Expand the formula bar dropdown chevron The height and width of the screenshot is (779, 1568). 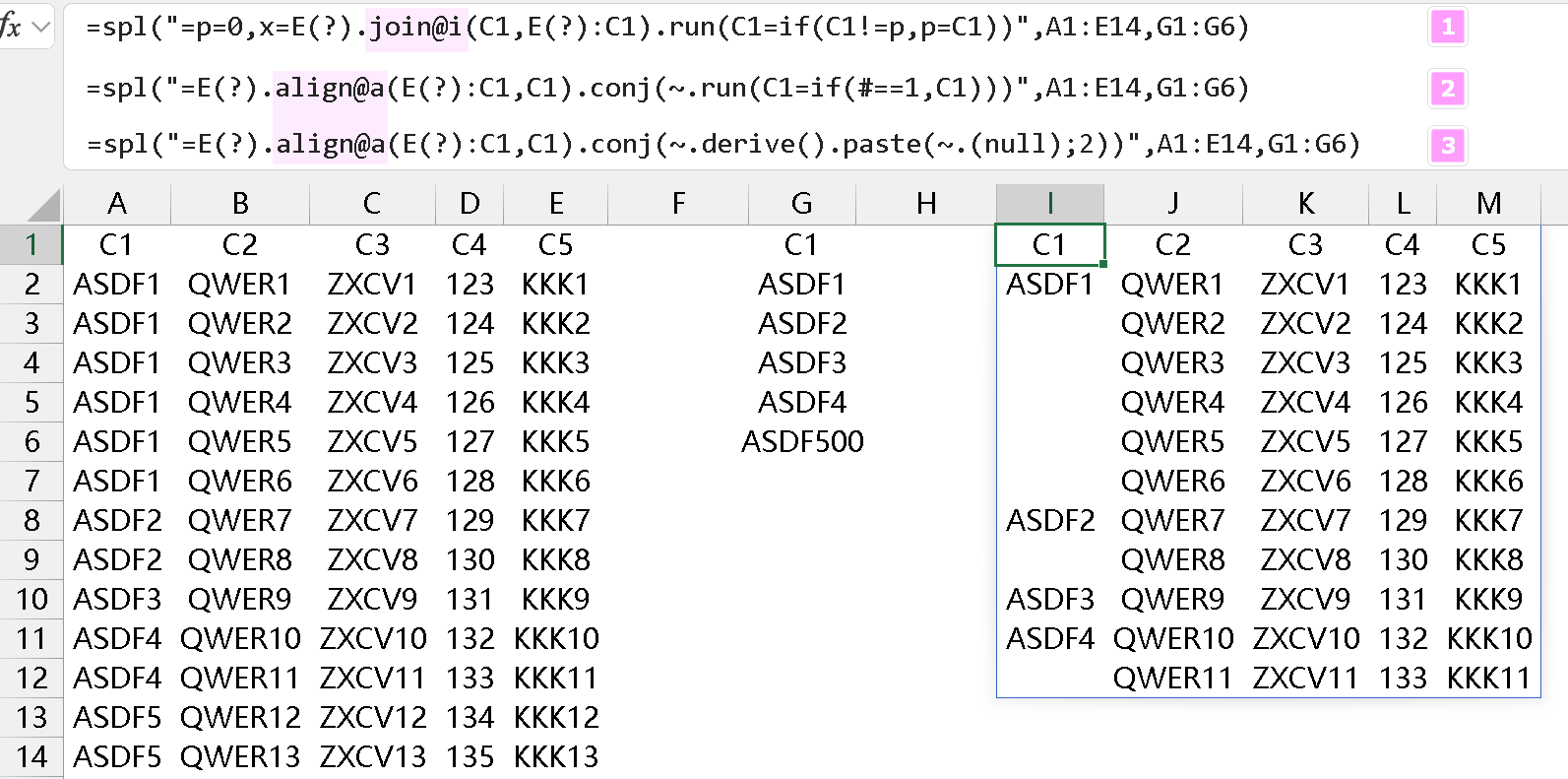(x=41, y=28)
